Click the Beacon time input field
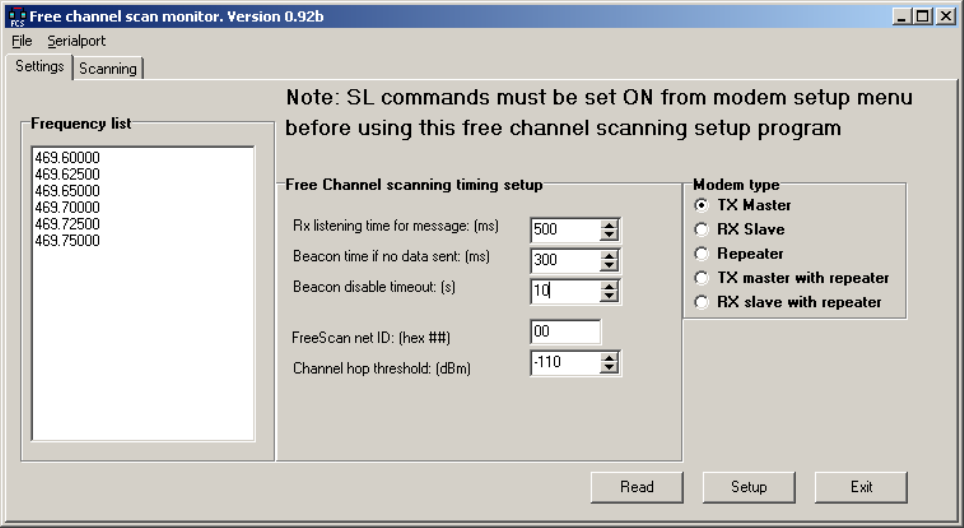Viewport: 964px width, 528px height. (x=566, y=261)
